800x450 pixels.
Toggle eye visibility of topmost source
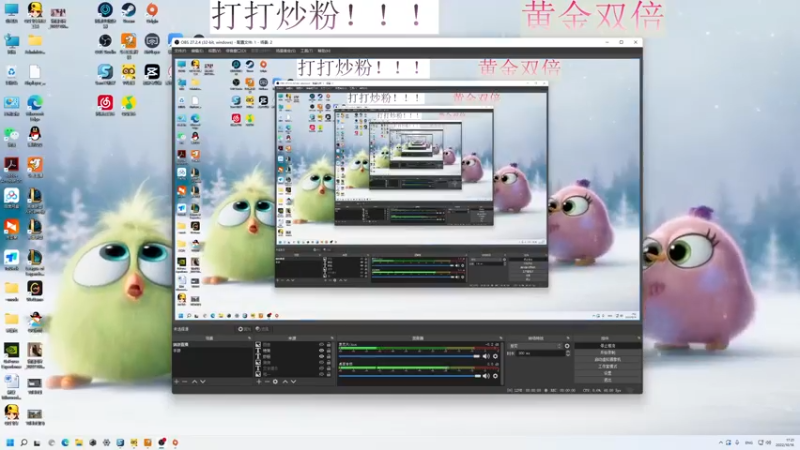321,344
